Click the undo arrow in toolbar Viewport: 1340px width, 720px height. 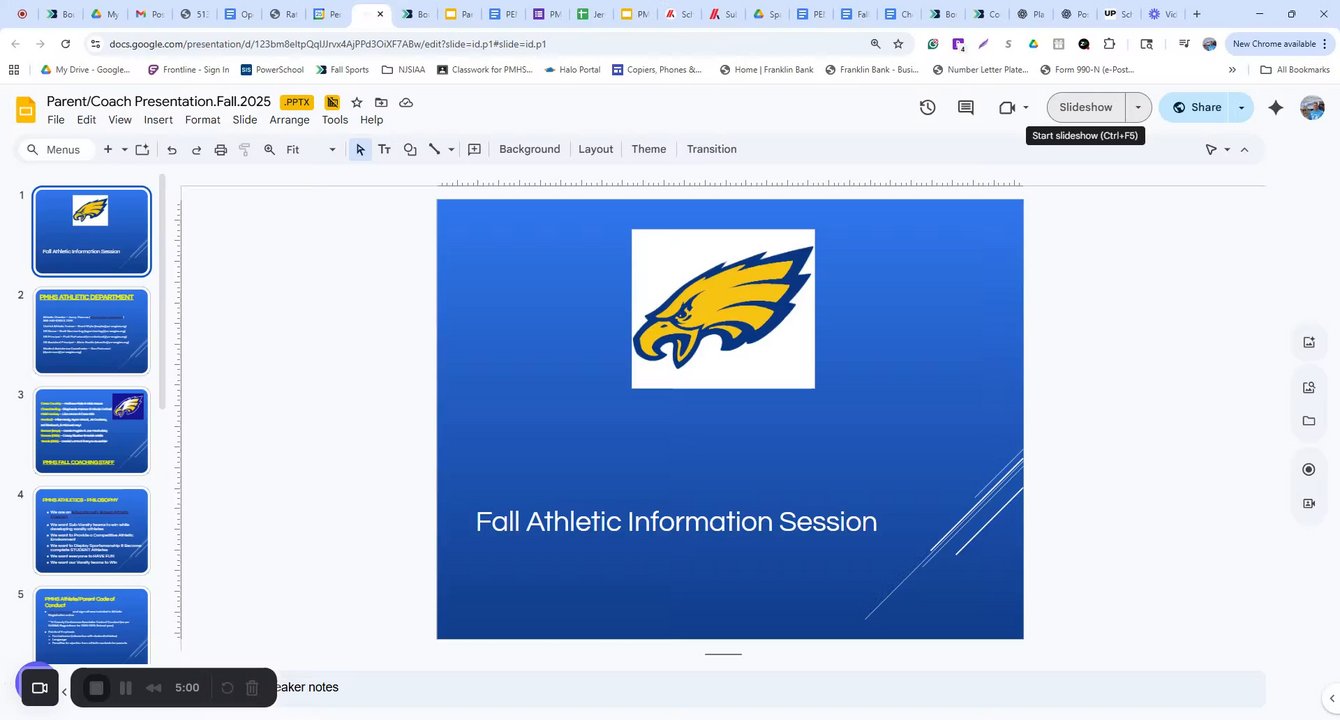(x=172, y=149)
